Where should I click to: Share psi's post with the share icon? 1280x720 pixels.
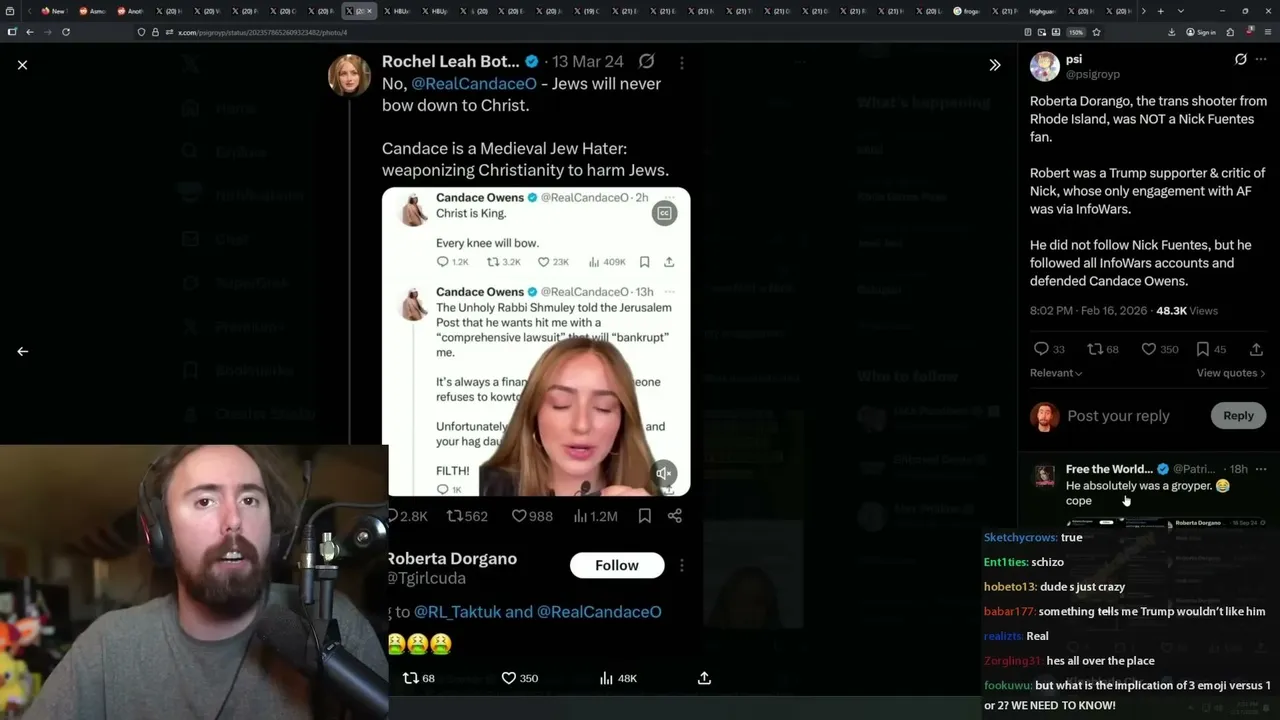pos(1256,349)
